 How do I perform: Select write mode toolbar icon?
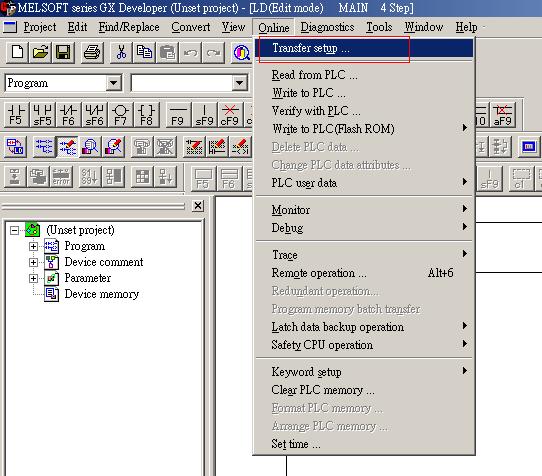67,147
